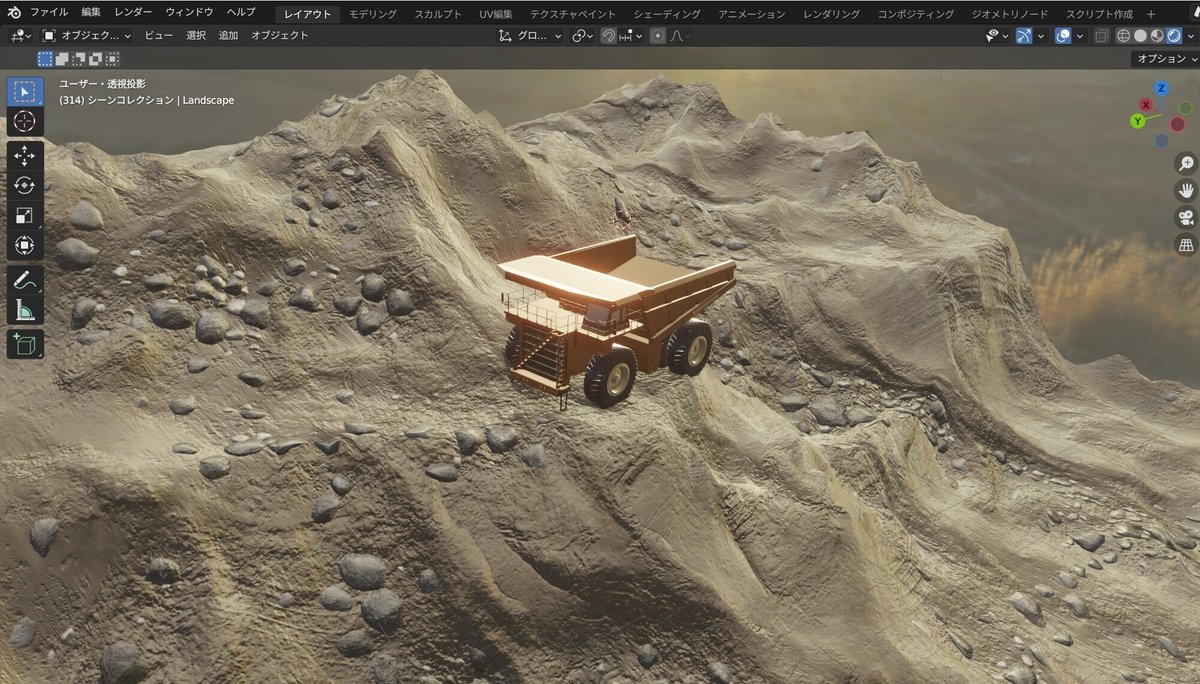Switch to rendered viewport shading
The height and width of the screenshot is (684, 1200).
click(1174, 35)
